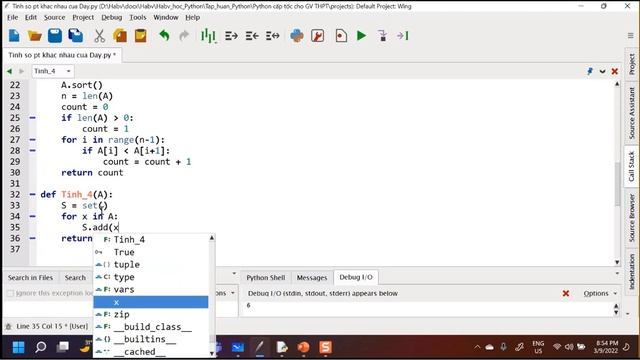Click the red-dot page toolbar icon
This screenshot has height=360, width=640.
341,36
